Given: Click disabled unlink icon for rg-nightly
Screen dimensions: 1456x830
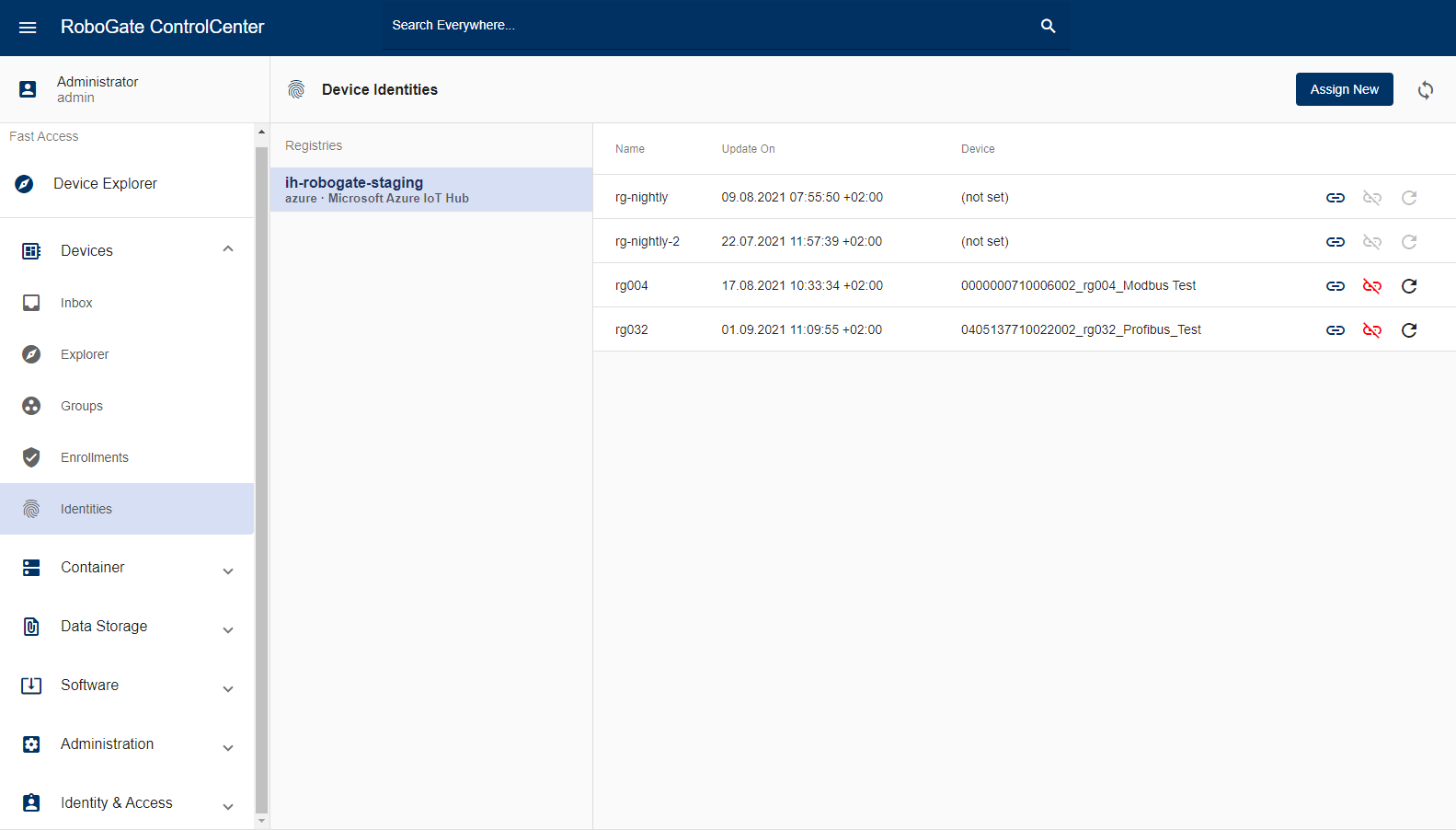Looking at the screenshot, I should click(1372, 198).
